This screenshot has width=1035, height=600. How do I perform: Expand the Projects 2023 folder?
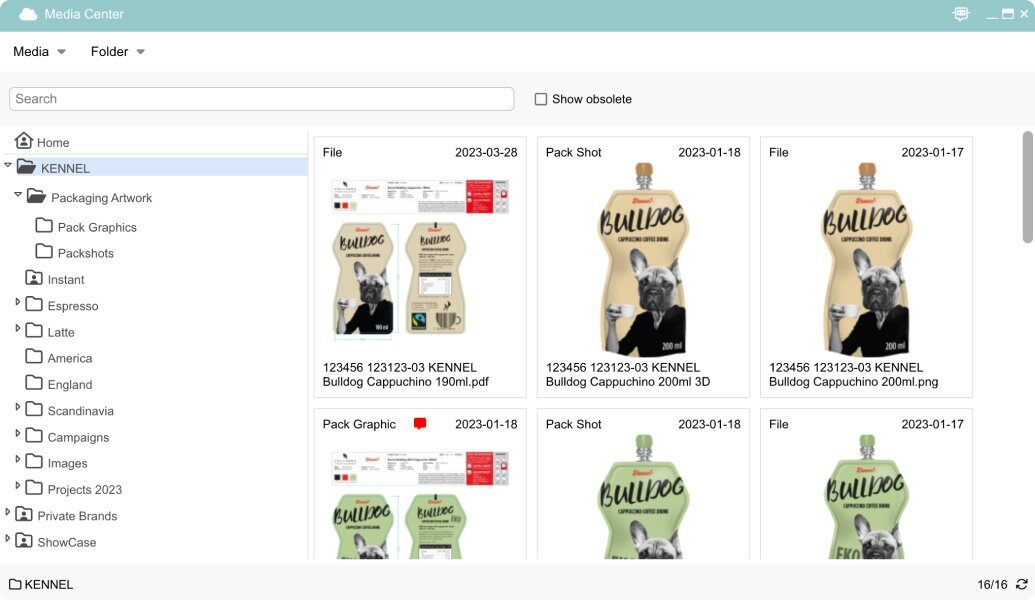[x=18, y=485]
